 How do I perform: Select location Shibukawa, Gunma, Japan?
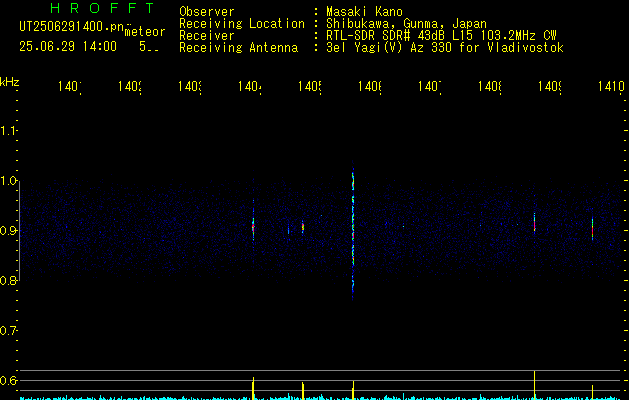point(406,24)
